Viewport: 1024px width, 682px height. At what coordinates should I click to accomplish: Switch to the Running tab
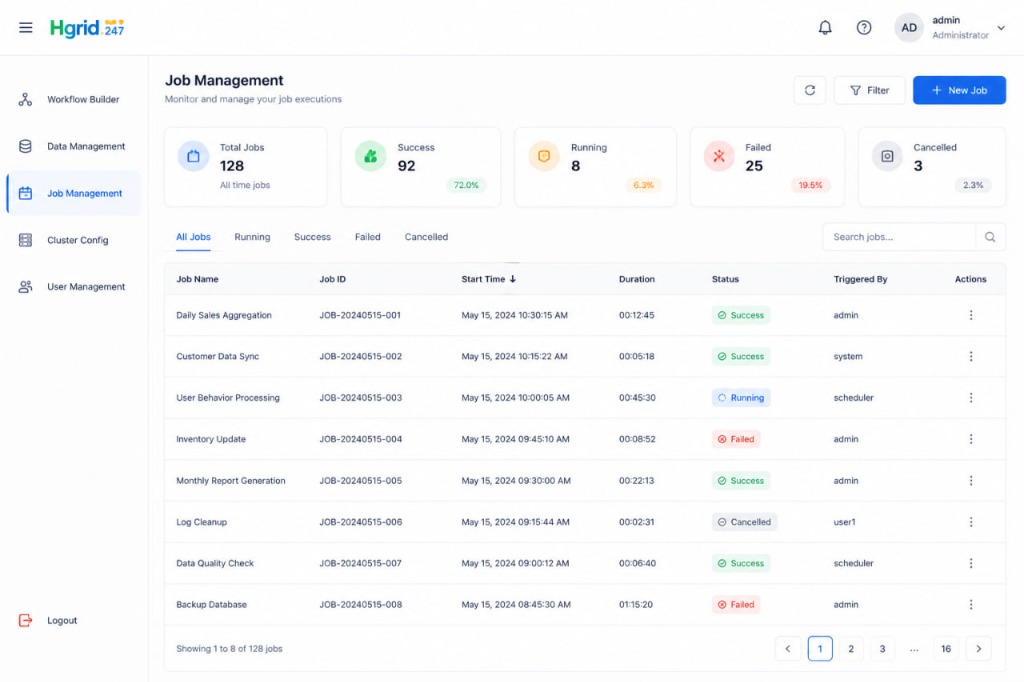(252, 236)
